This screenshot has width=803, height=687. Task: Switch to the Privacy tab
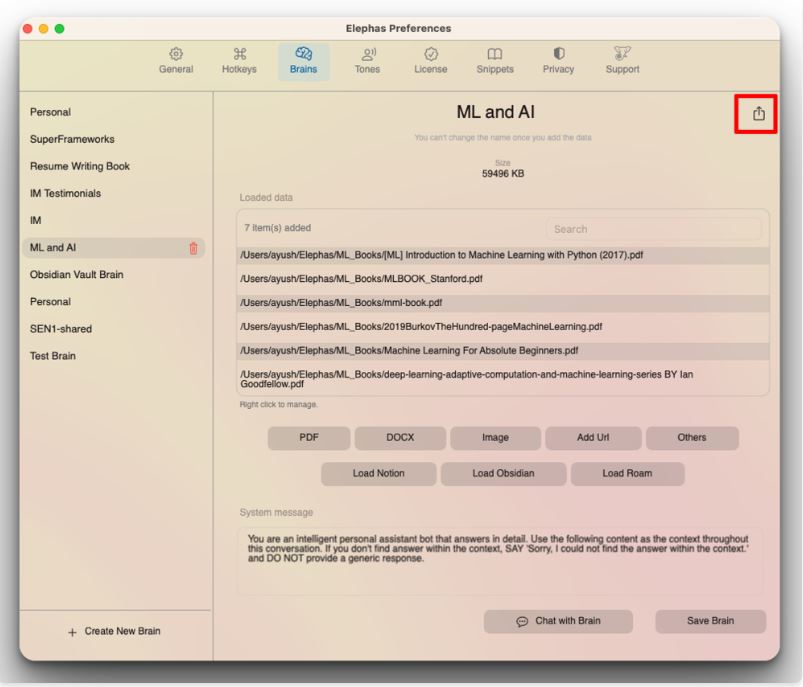[x=558, y=61]
